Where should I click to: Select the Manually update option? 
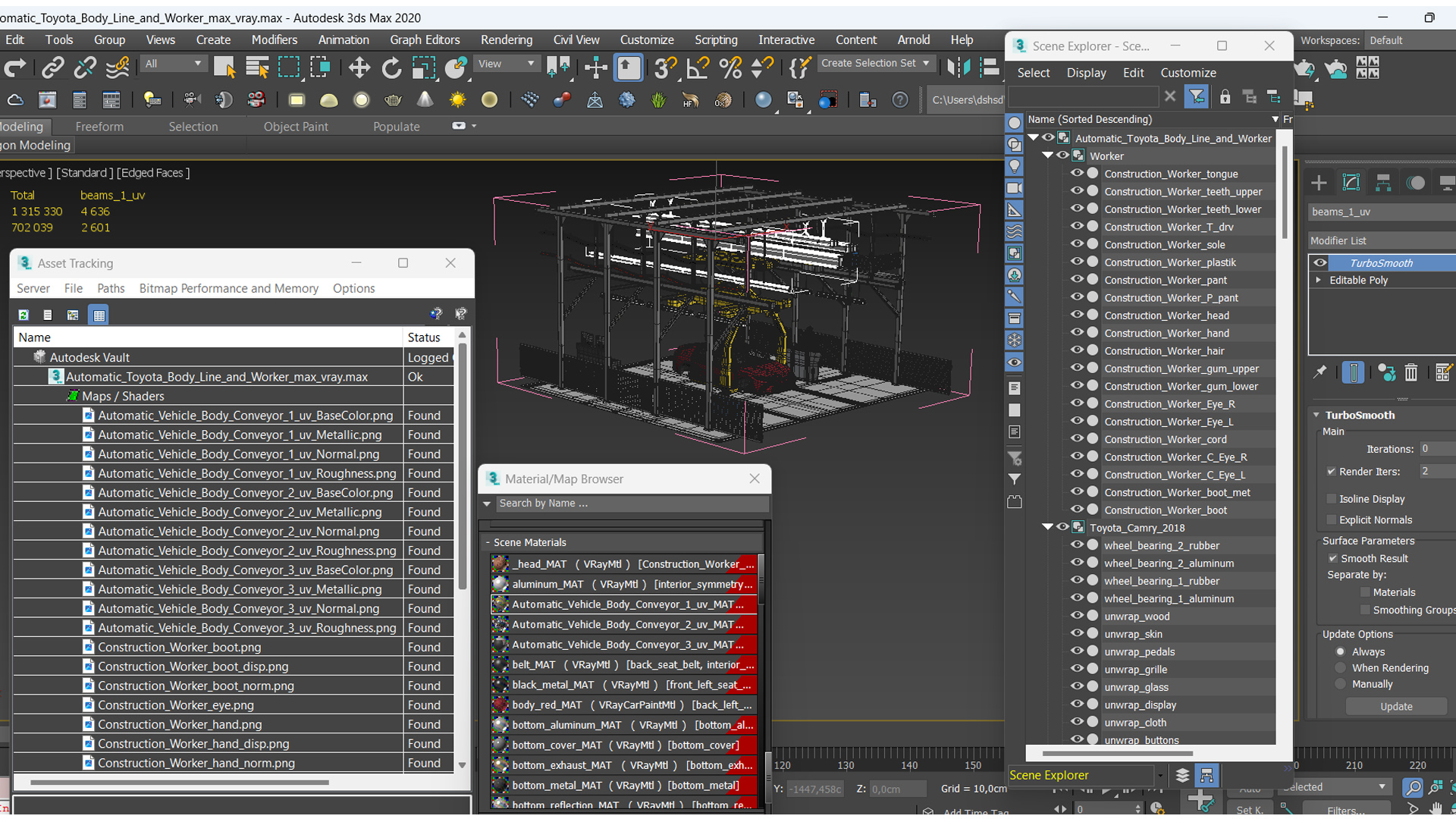coord(1341,684)
